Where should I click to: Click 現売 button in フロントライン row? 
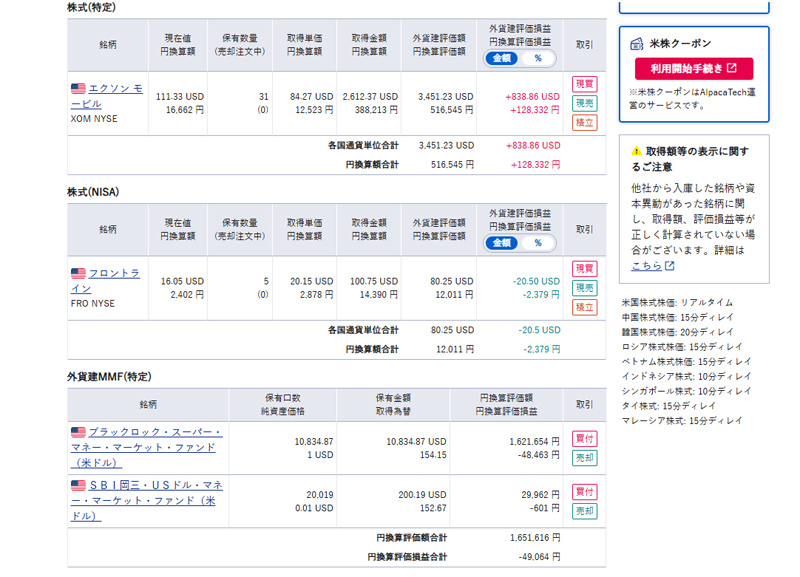(585, 288)
